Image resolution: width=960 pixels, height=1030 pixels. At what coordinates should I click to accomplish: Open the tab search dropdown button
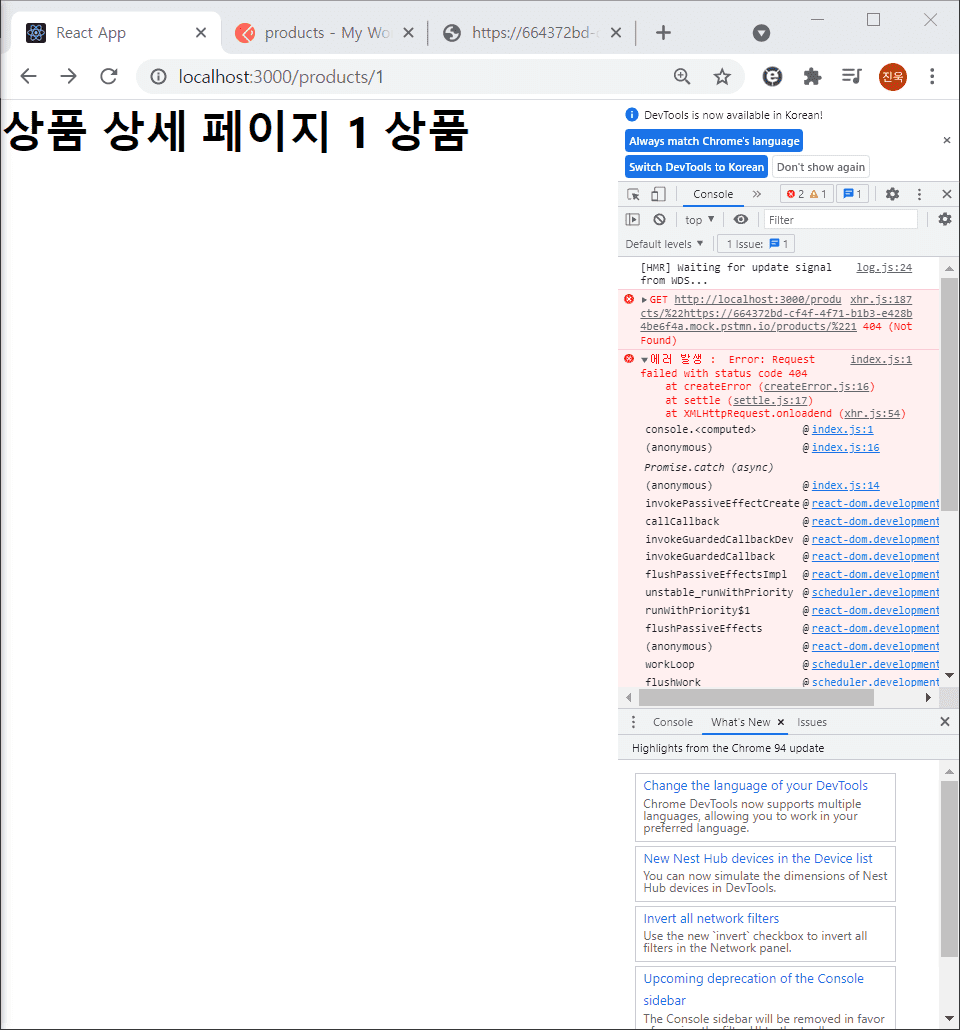tap(761, 33)
